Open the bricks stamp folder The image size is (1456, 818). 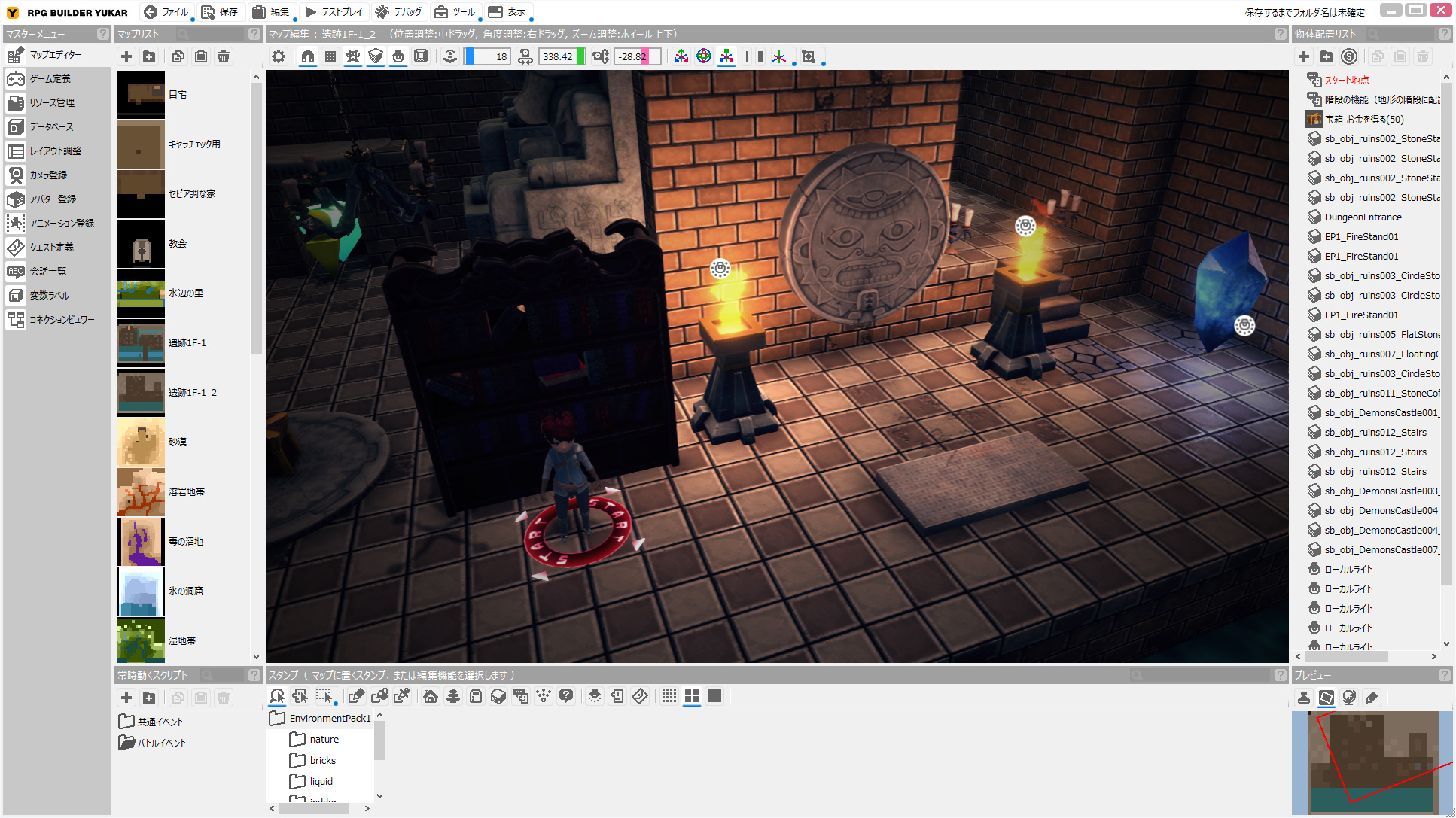(x=322, y=760)
